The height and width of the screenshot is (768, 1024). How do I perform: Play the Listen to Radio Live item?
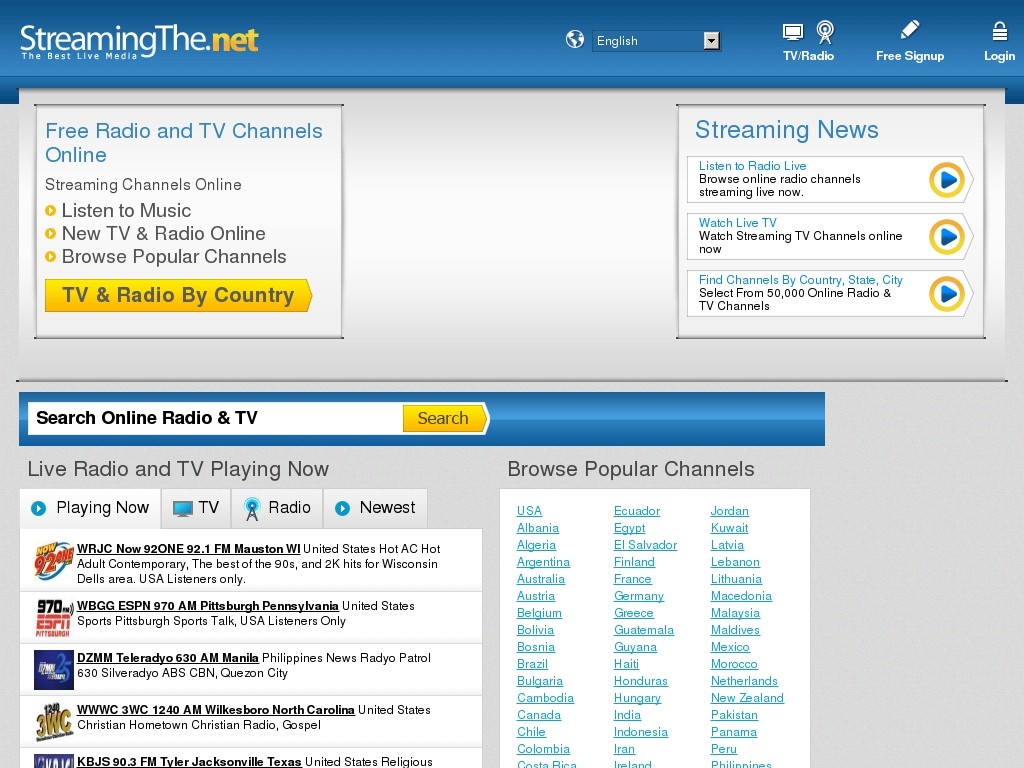pos(947,180)
